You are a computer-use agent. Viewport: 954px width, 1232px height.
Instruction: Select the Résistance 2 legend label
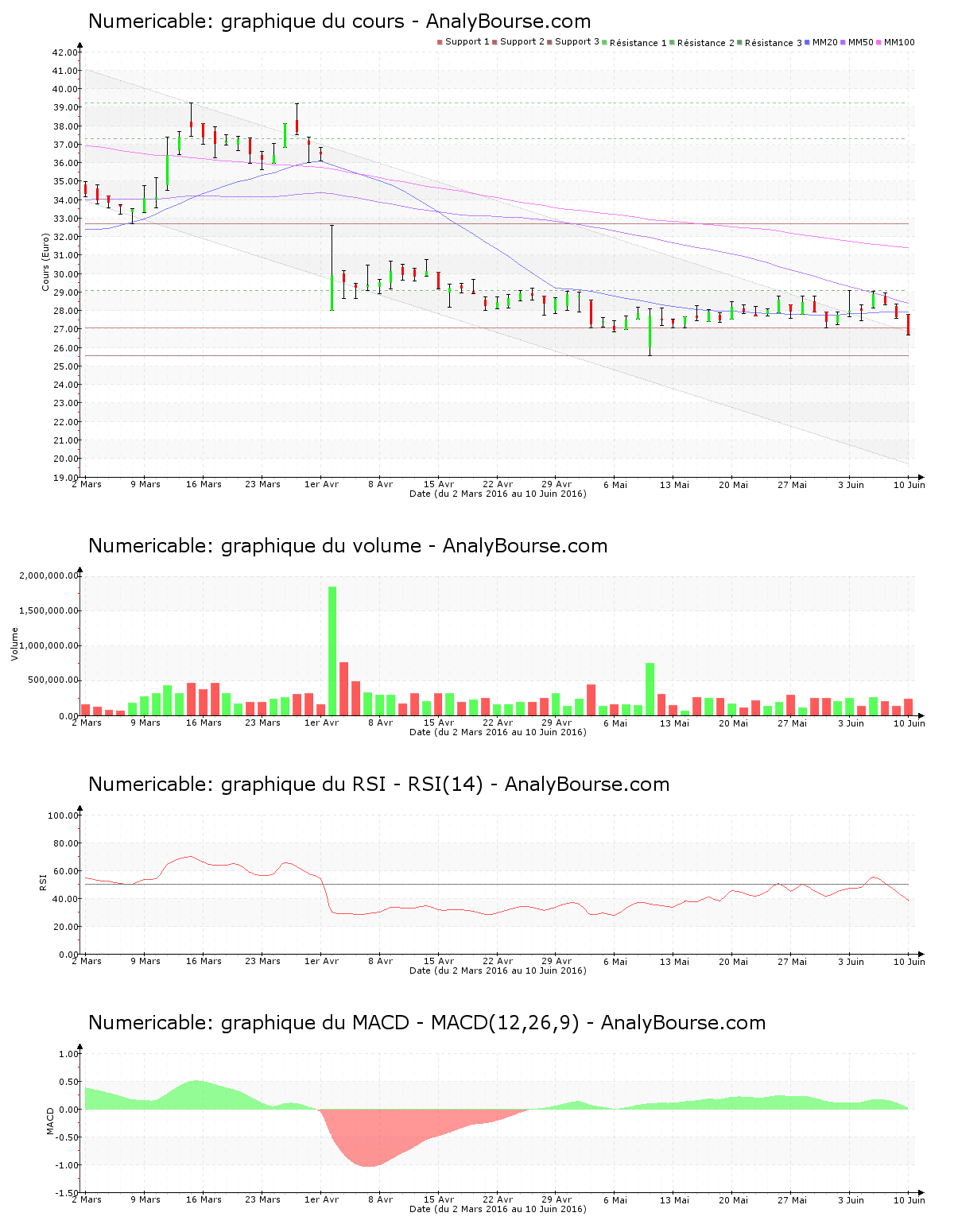[706, 43]
